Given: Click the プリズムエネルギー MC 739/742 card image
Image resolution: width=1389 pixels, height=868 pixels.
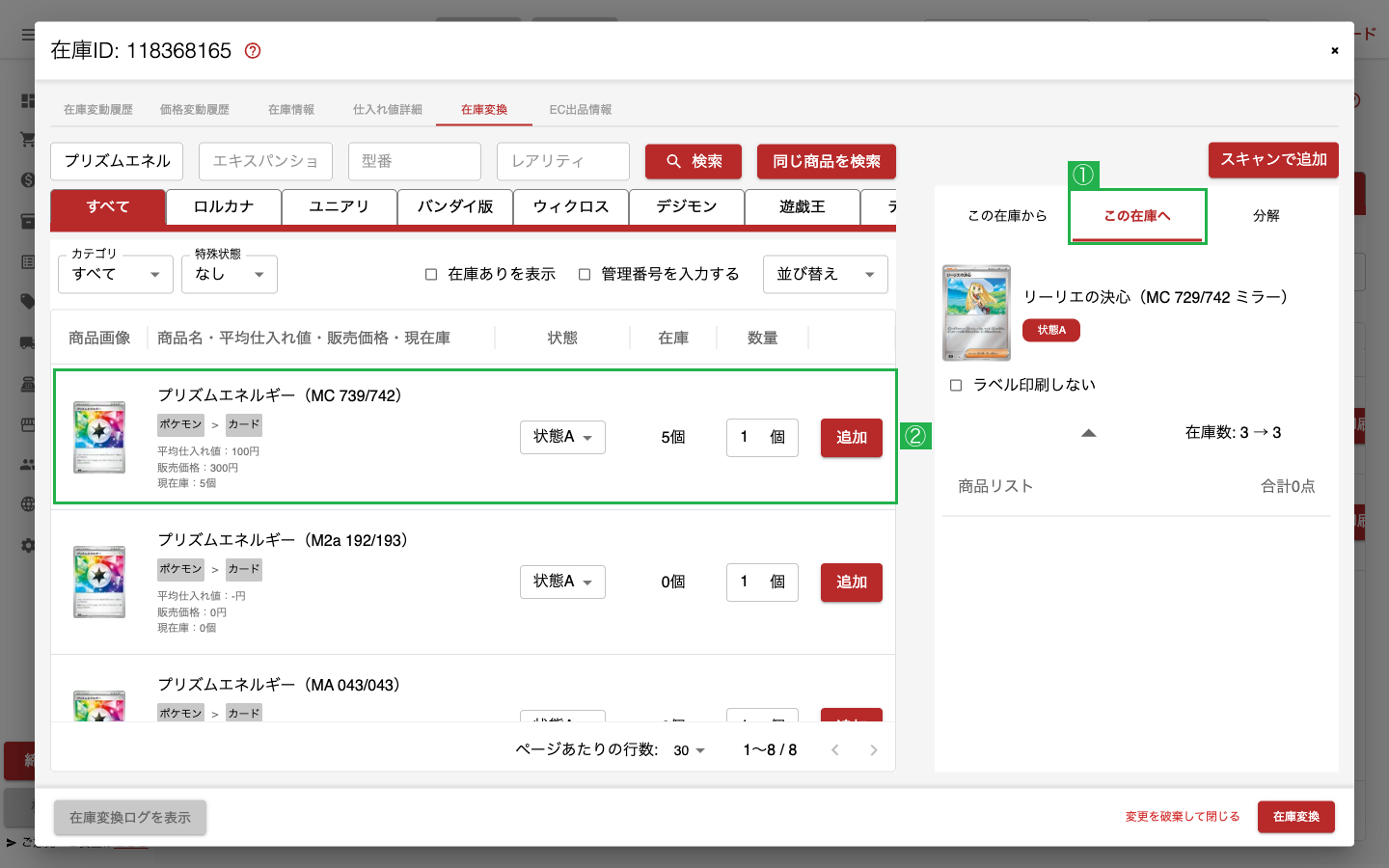Looking at the screenshot, I should (99, 437).
